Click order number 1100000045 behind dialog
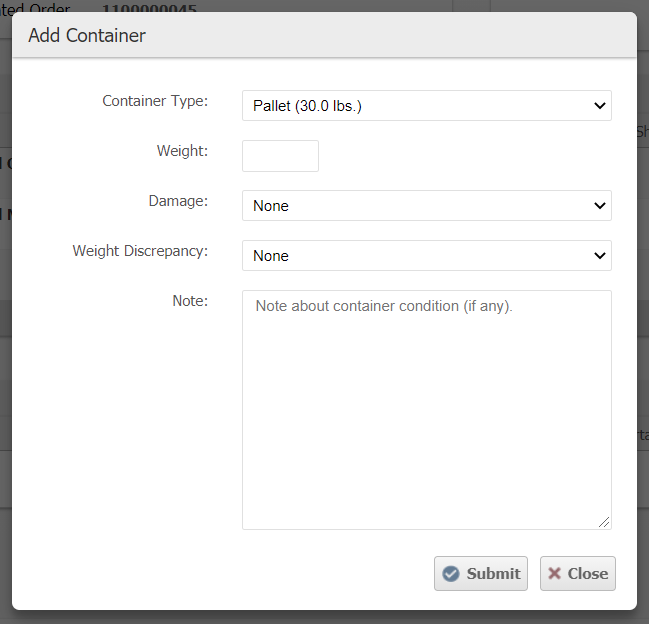The height and width of the screenshot is (624, 649). (x=149, y=9)
